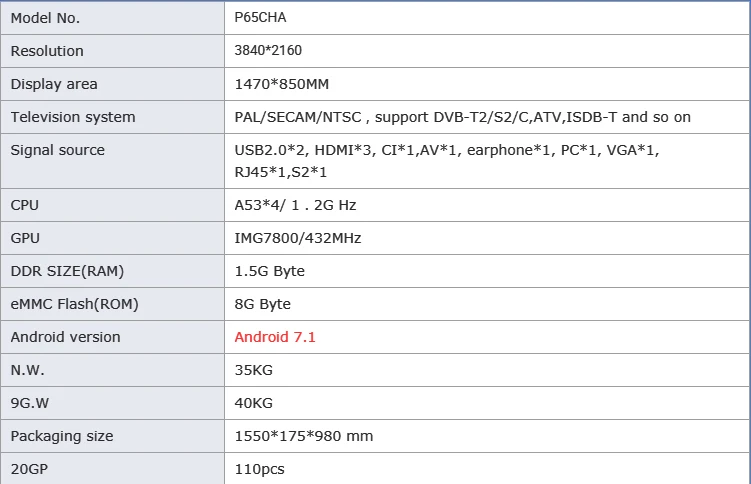Screen dimensions: 751x484
Task: Click the eMMC Flash(ROM) label
Action: (74, 304)
